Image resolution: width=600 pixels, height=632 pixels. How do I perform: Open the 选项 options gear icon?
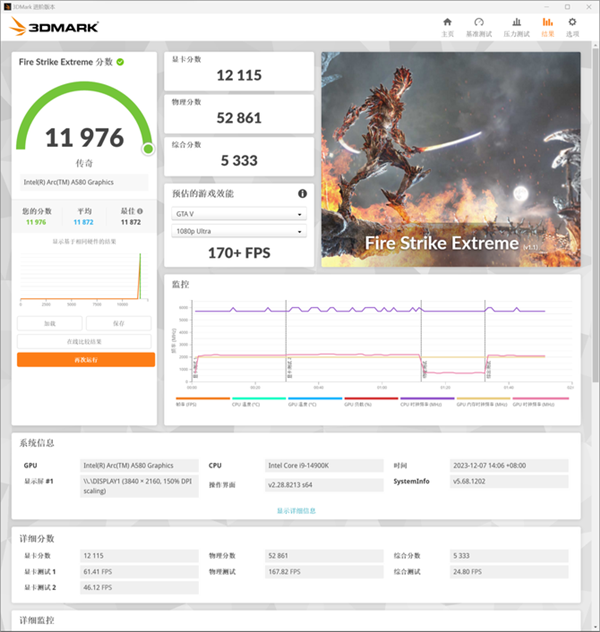click(x=572, y=26)
